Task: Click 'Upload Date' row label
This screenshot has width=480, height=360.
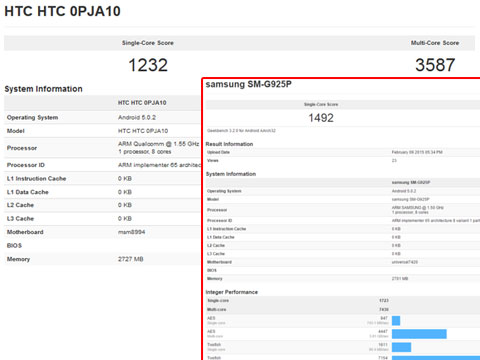Action: [x=218, y=152]
